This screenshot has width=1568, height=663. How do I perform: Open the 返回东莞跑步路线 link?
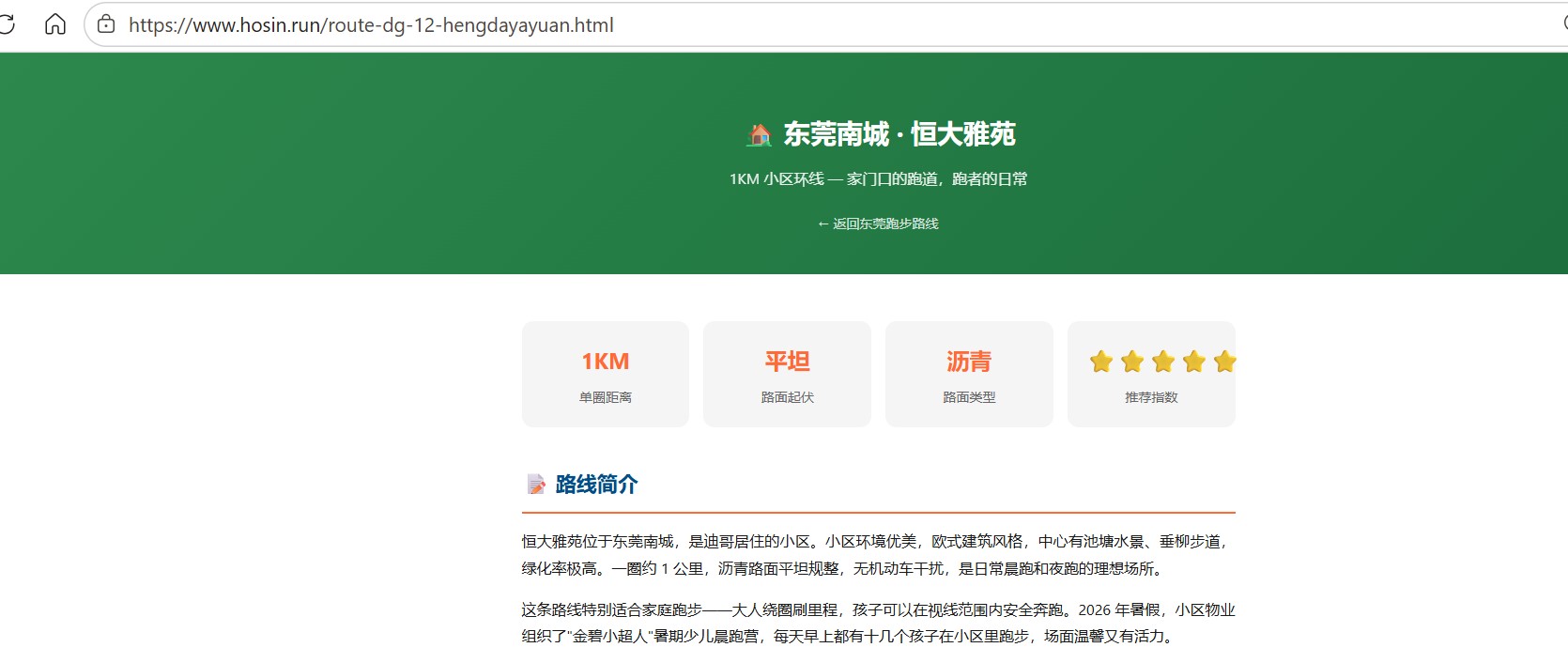click(878, 224)
